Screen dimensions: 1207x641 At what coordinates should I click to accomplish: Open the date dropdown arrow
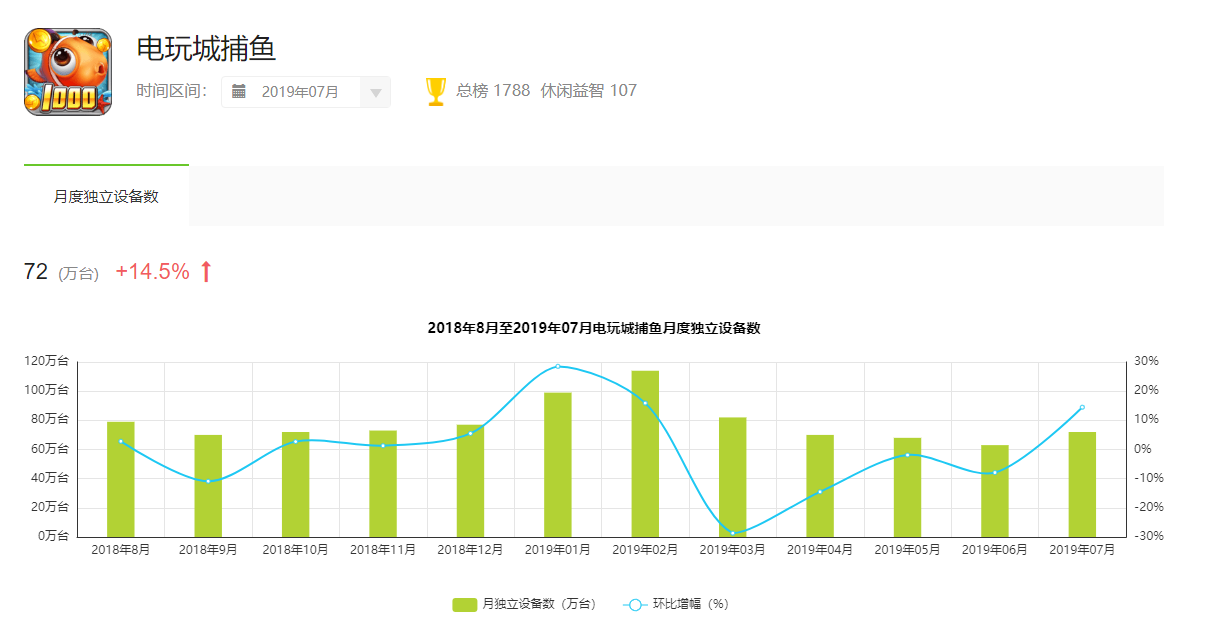pyautogui.click(x=376, y=93)
